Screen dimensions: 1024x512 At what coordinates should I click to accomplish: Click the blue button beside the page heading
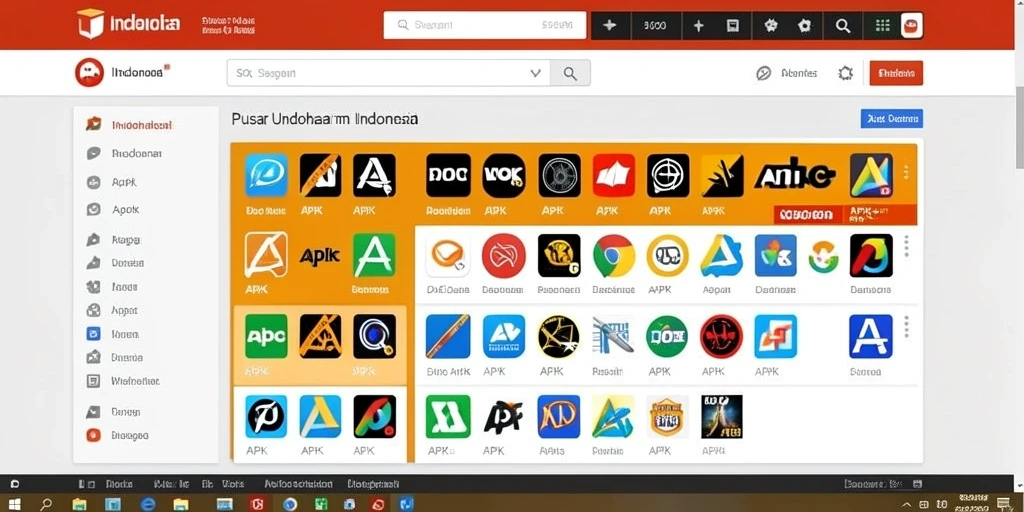coord(891,118)
